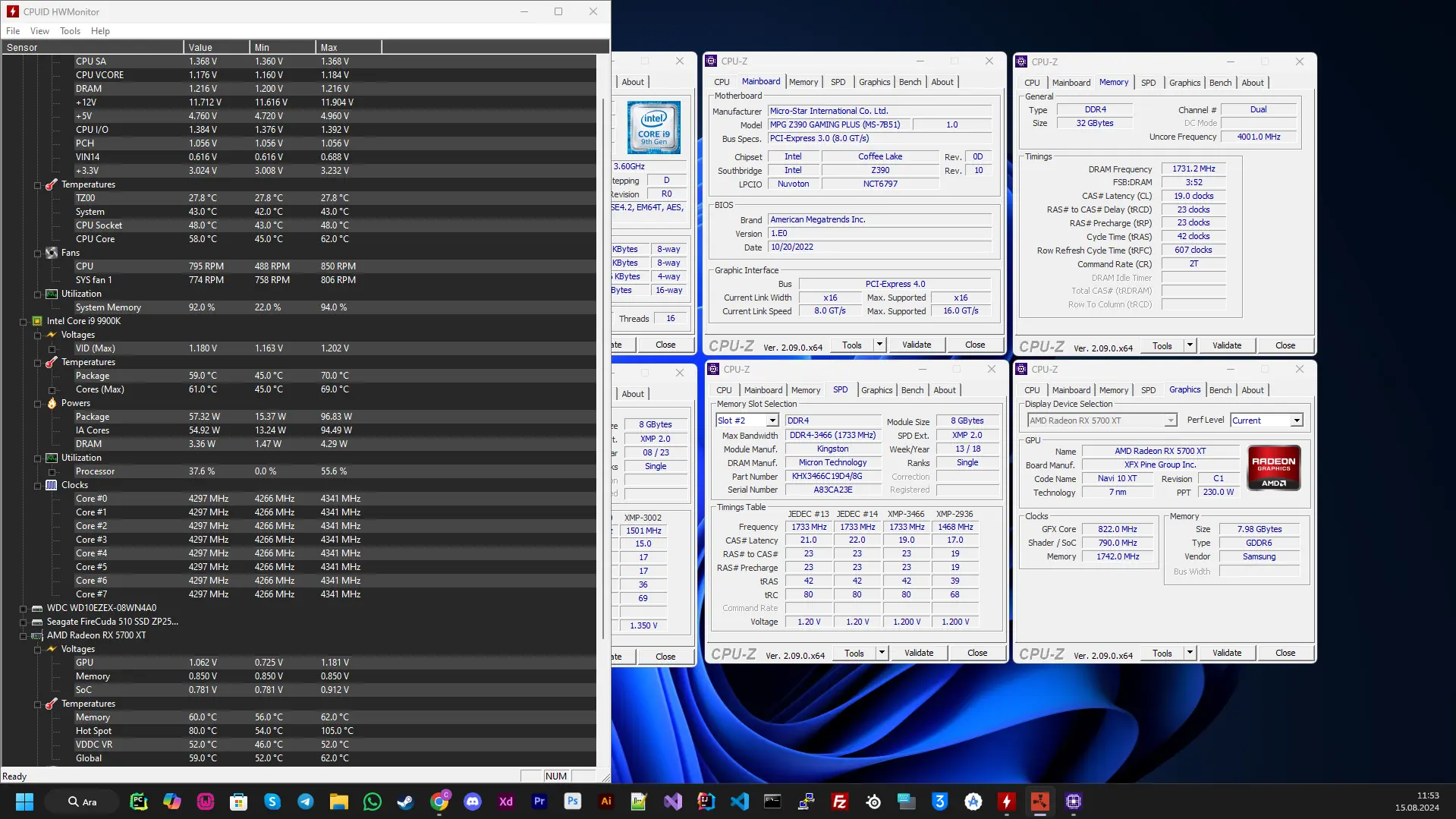The width and height of the screenshot is (1456, 819).
Task: Collapse the Fans group in the sensor tree
Action: pos(37,254)
